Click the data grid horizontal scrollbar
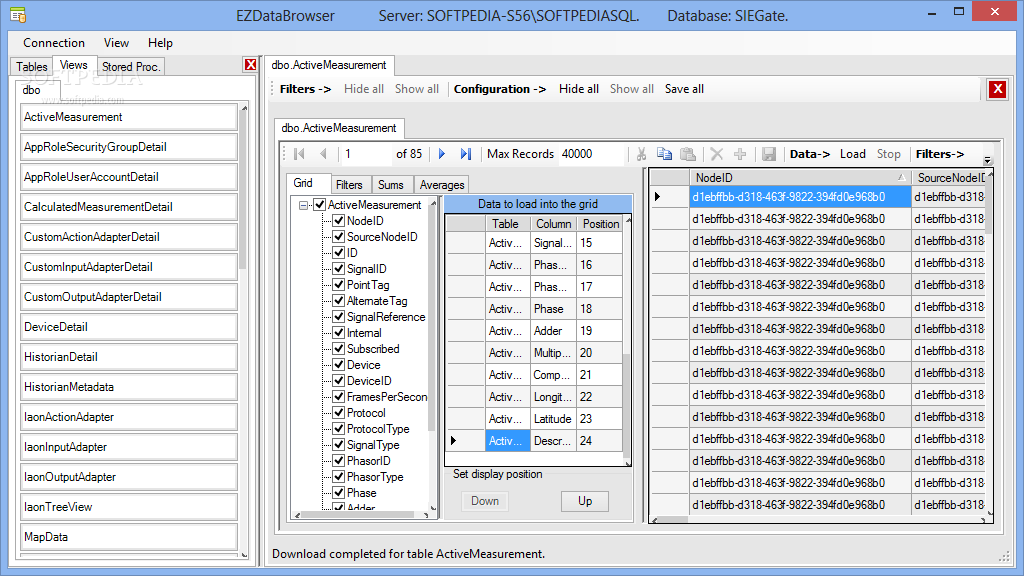This screenshot has height=576, width=1024. (673, 520)
